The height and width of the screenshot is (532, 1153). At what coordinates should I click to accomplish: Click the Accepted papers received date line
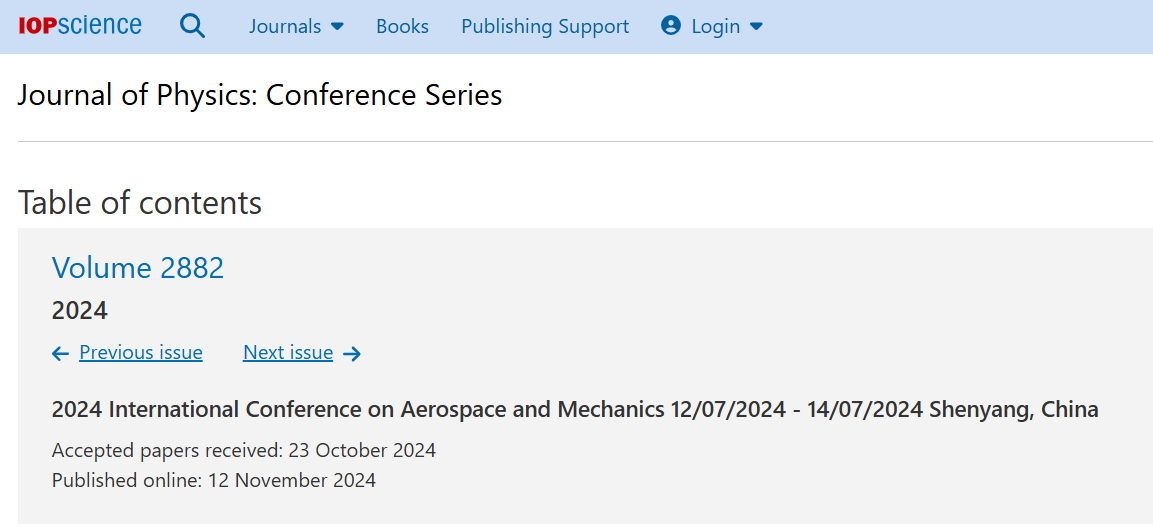[243, 450]
